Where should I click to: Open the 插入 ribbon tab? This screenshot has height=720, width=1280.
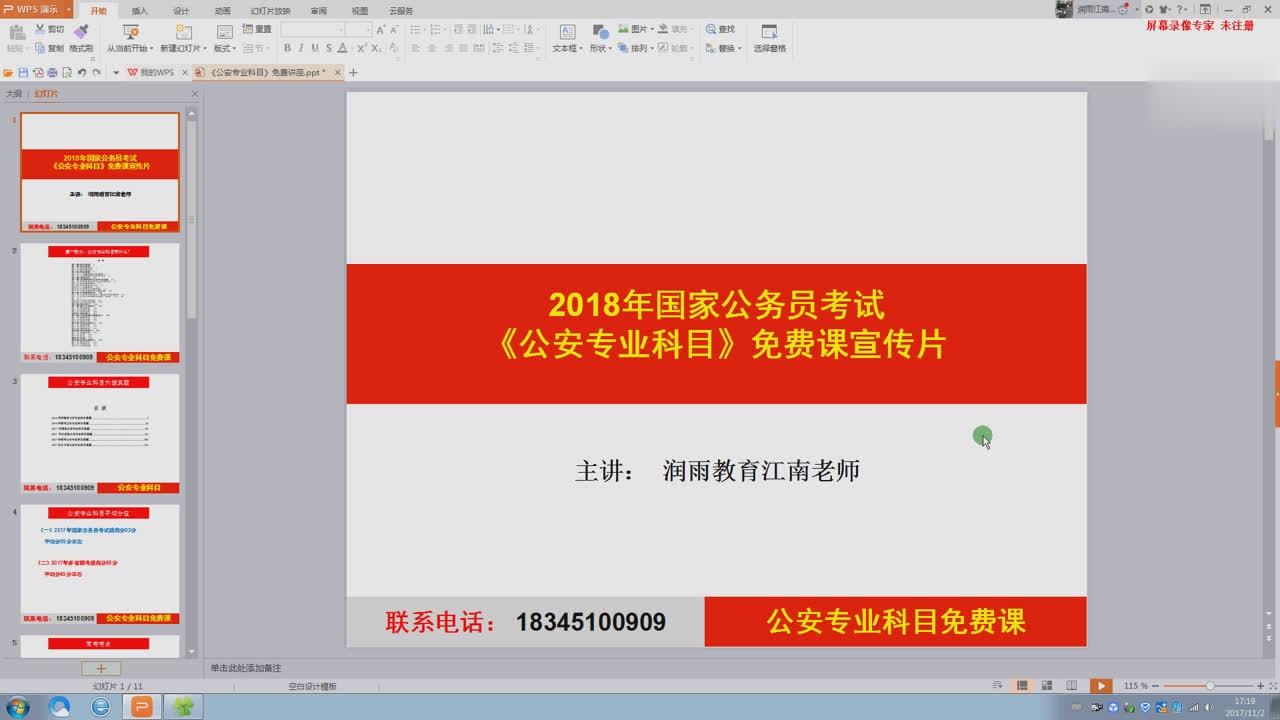(140, 11)
